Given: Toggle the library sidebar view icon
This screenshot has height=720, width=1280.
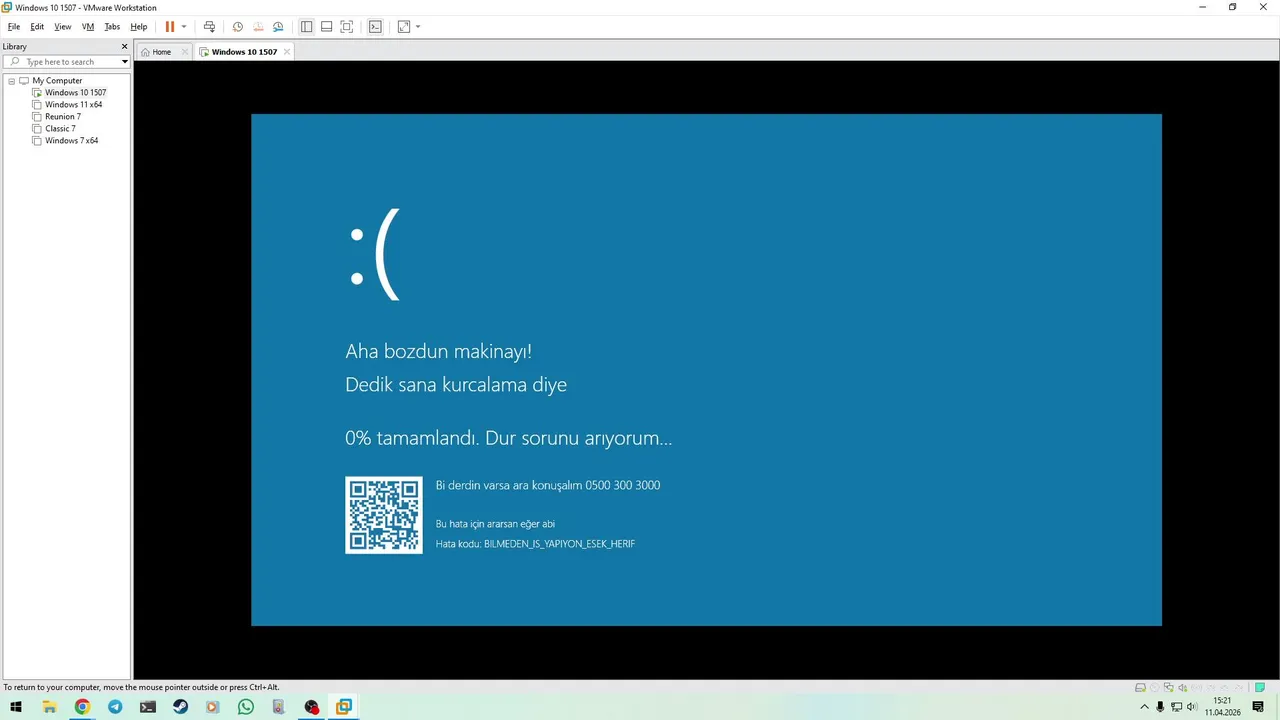Looking at the screenshot, I should [x=306, y=27].
